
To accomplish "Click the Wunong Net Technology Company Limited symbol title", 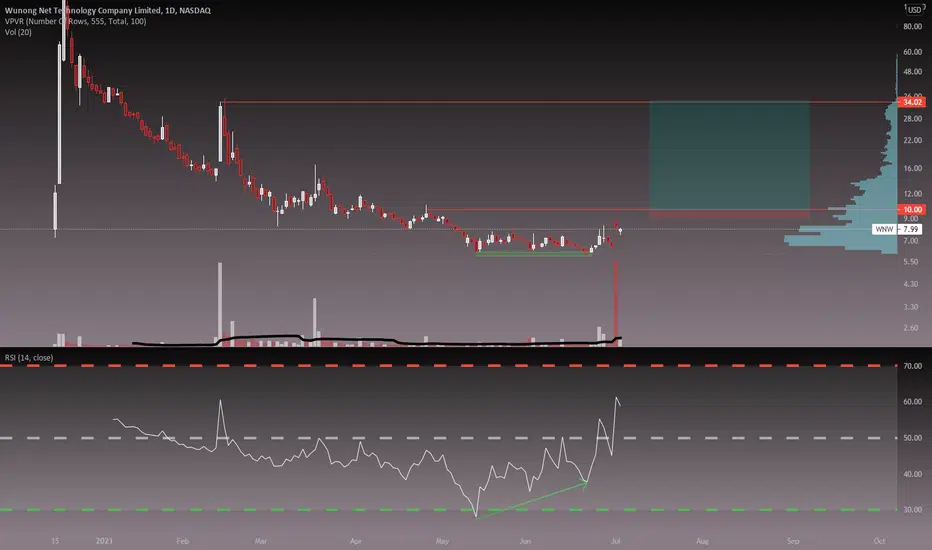I will pyautogui.click(x=108, y=10).
